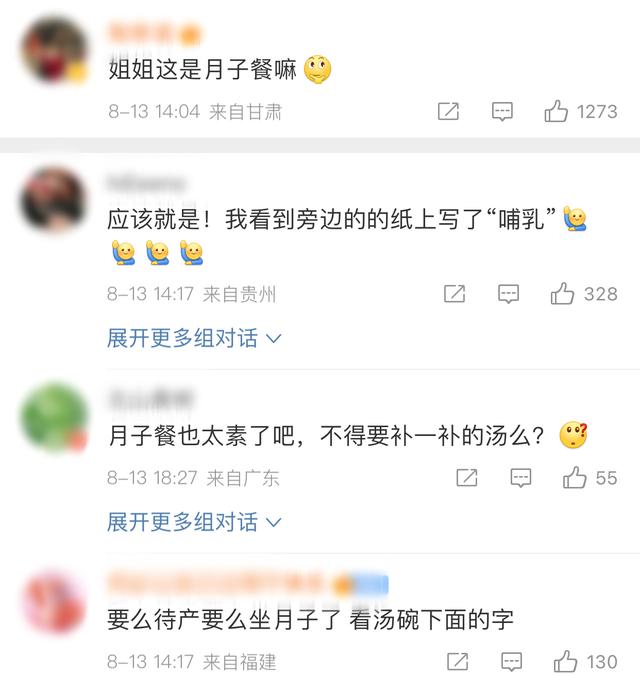Share the comment posted from 贵州
This screenshot has width=640, height=675.
pyautogui.click(x=454, y=294)
